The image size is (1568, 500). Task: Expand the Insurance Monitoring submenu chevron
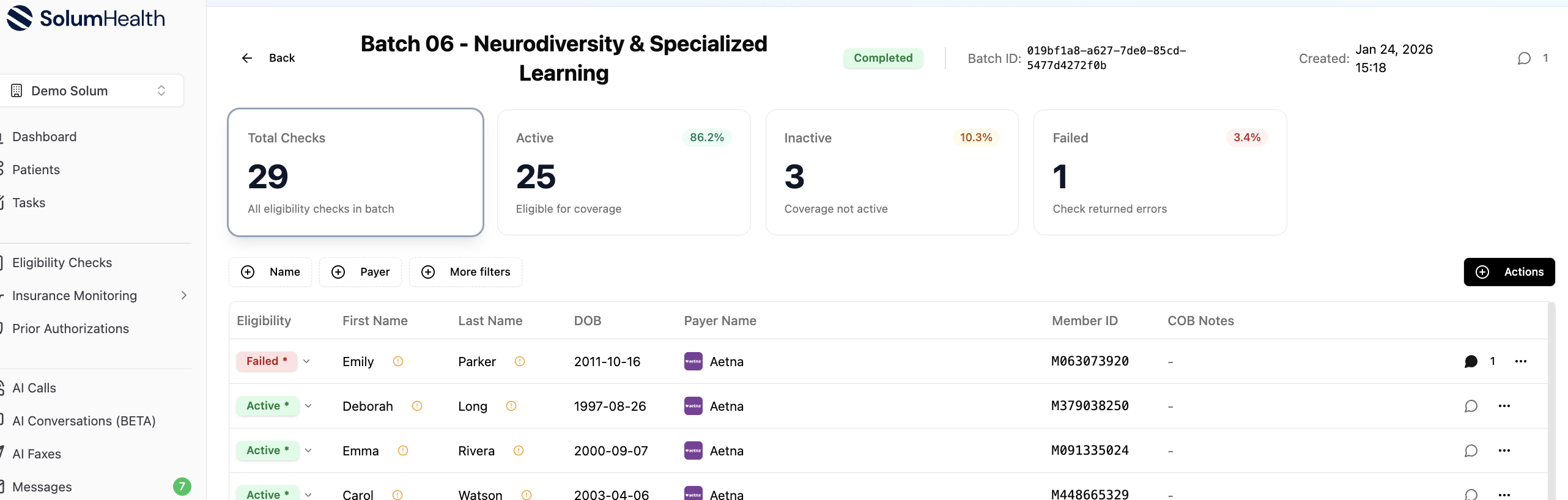point(184,296)
